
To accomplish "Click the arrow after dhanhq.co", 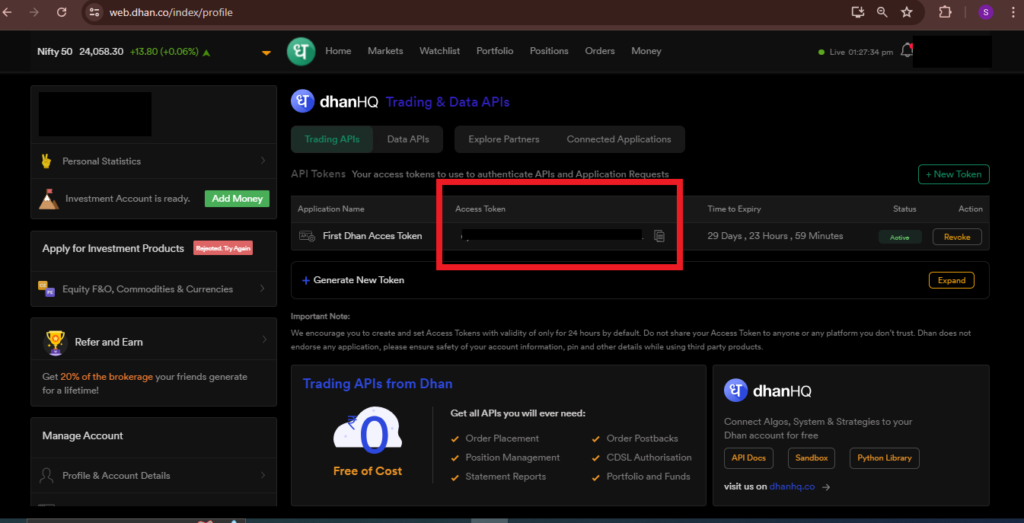I will pyautogui.click(x=825, y=486).
